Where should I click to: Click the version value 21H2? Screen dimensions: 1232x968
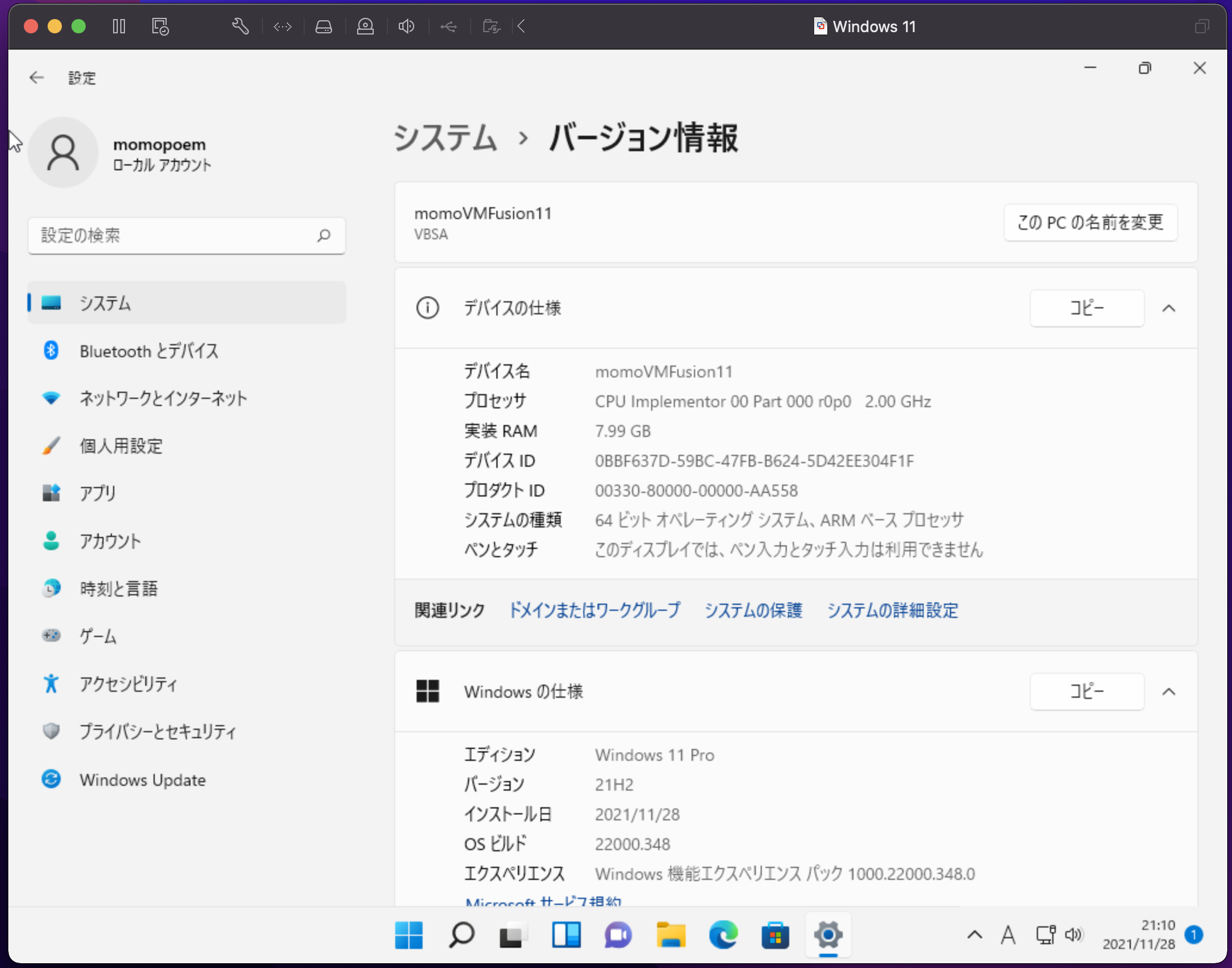[x=614, y=785]
